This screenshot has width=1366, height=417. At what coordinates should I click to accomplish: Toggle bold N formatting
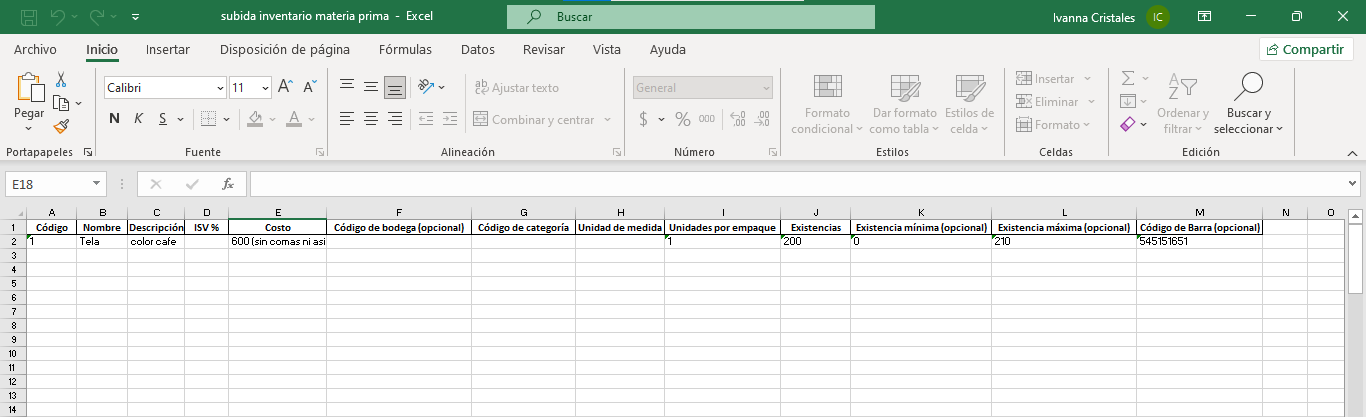click(114, 119)
